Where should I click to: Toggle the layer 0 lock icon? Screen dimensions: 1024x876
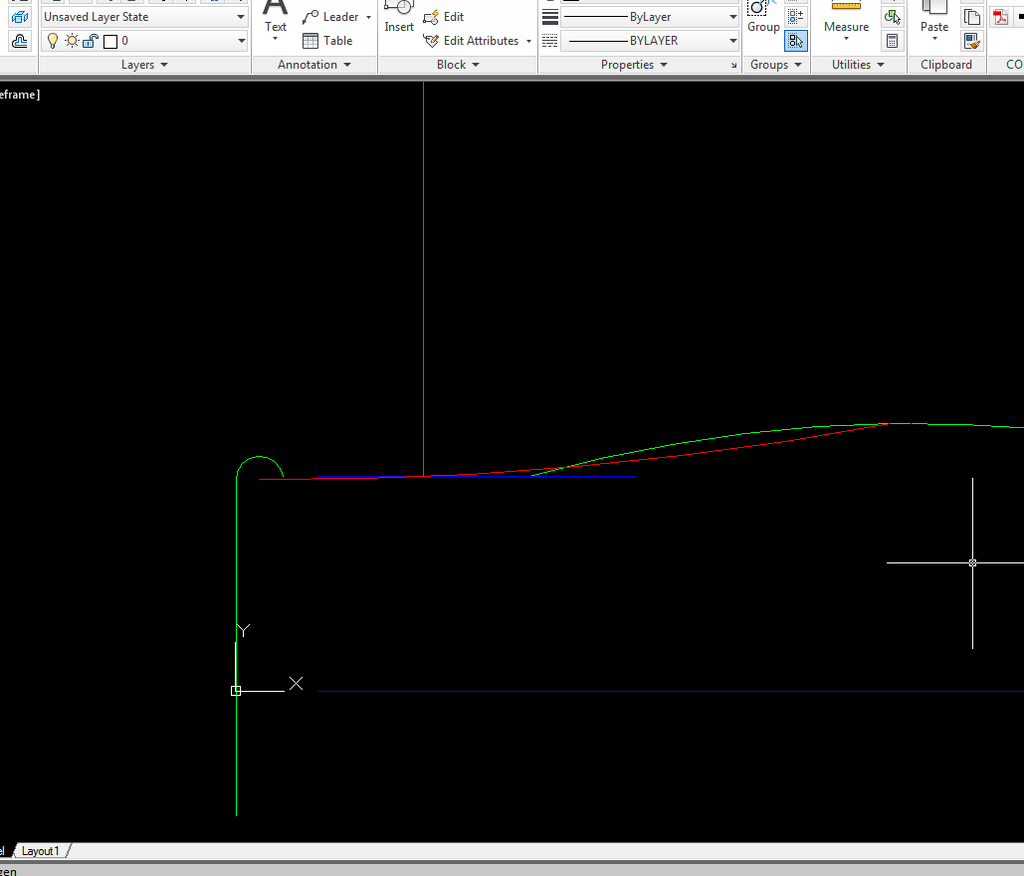pos(89,41)
